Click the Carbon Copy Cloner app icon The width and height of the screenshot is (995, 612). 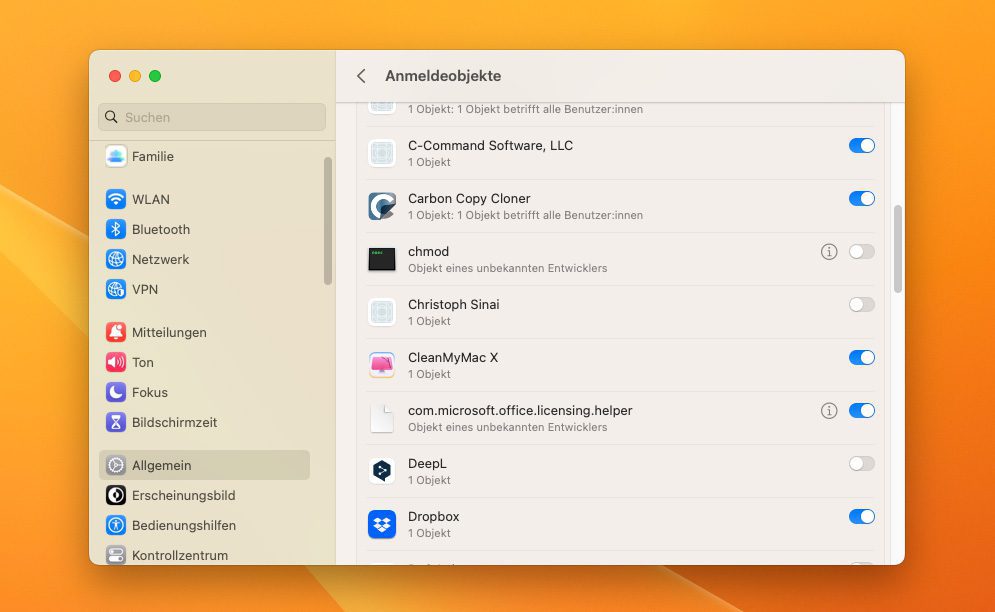[382, 206]
